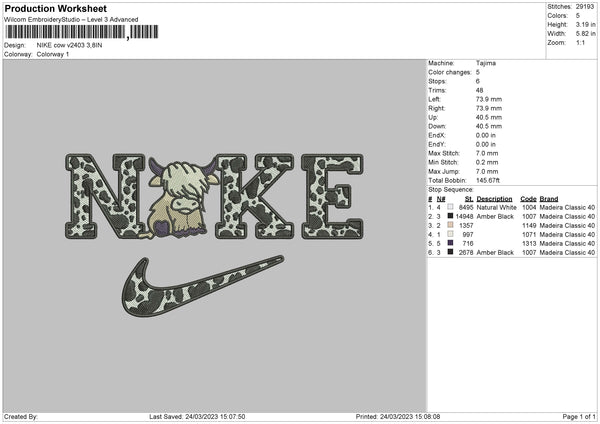600x424 pixels.
Task: Click the thread code 1004
Action: (x=529, y=207)
